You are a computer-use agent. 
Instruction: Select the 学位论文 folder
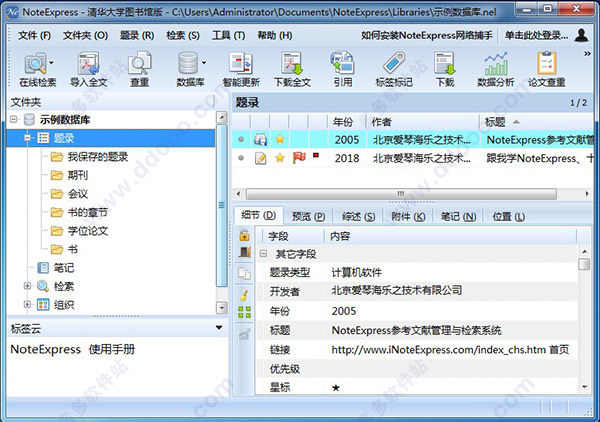click(x=80, y=231)
